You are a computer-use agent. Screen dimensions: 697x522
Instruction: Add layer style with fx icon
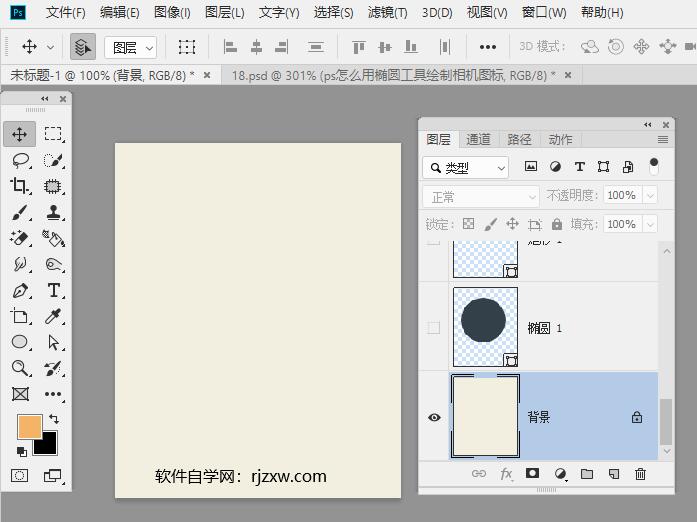point(506,474)
